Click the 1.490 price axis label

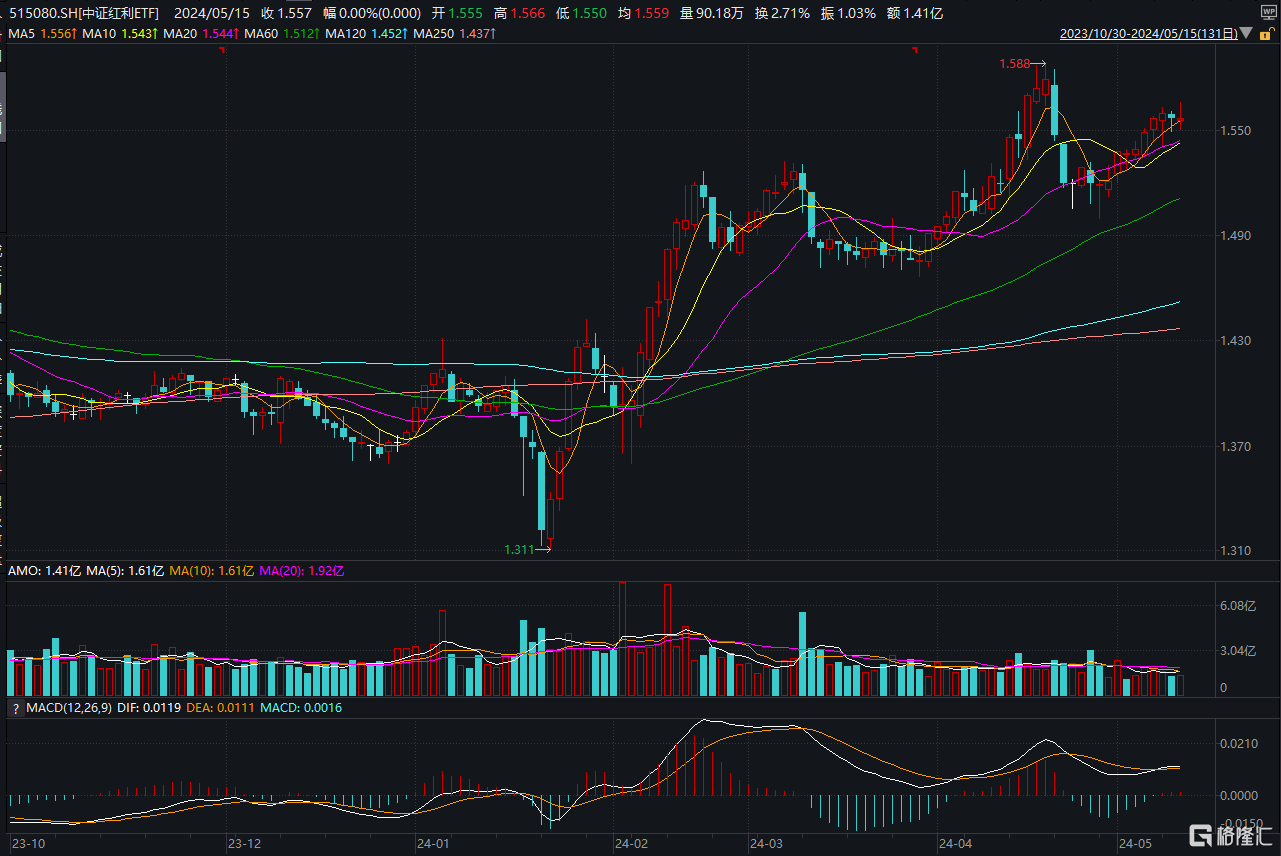(x=1236, y=236)
